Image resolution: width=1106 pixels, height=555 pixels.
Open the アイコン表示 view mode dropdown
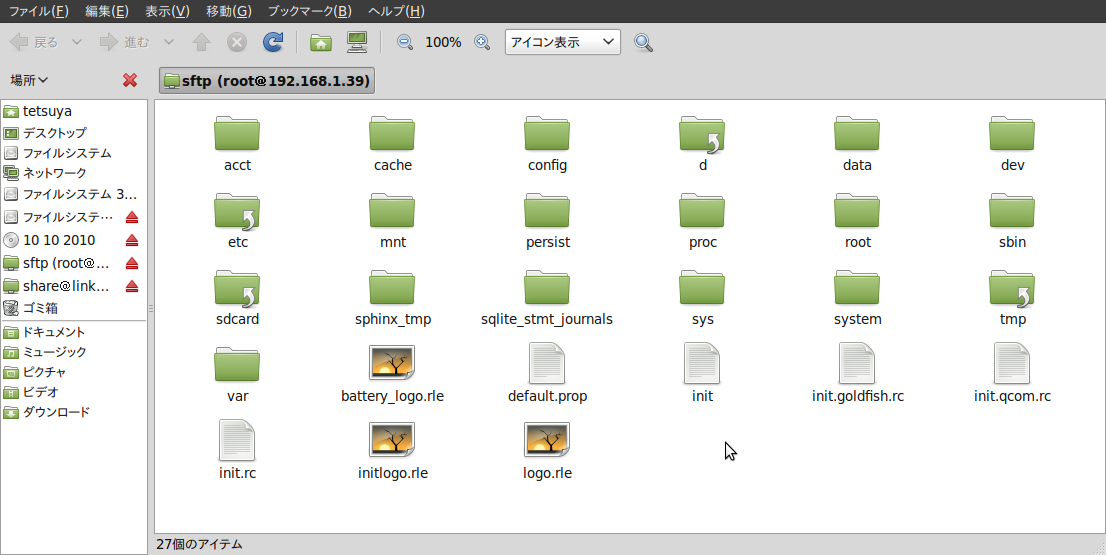pos(563,42)
